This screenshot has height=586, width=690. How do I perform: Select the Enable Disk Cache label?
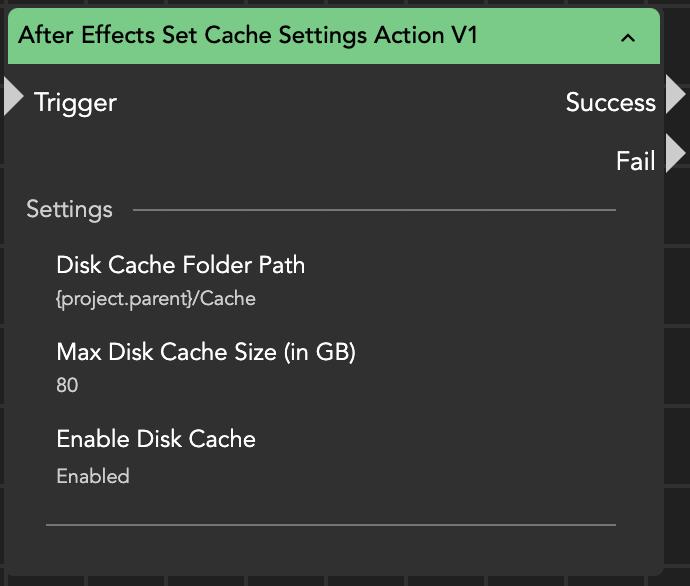156,439
